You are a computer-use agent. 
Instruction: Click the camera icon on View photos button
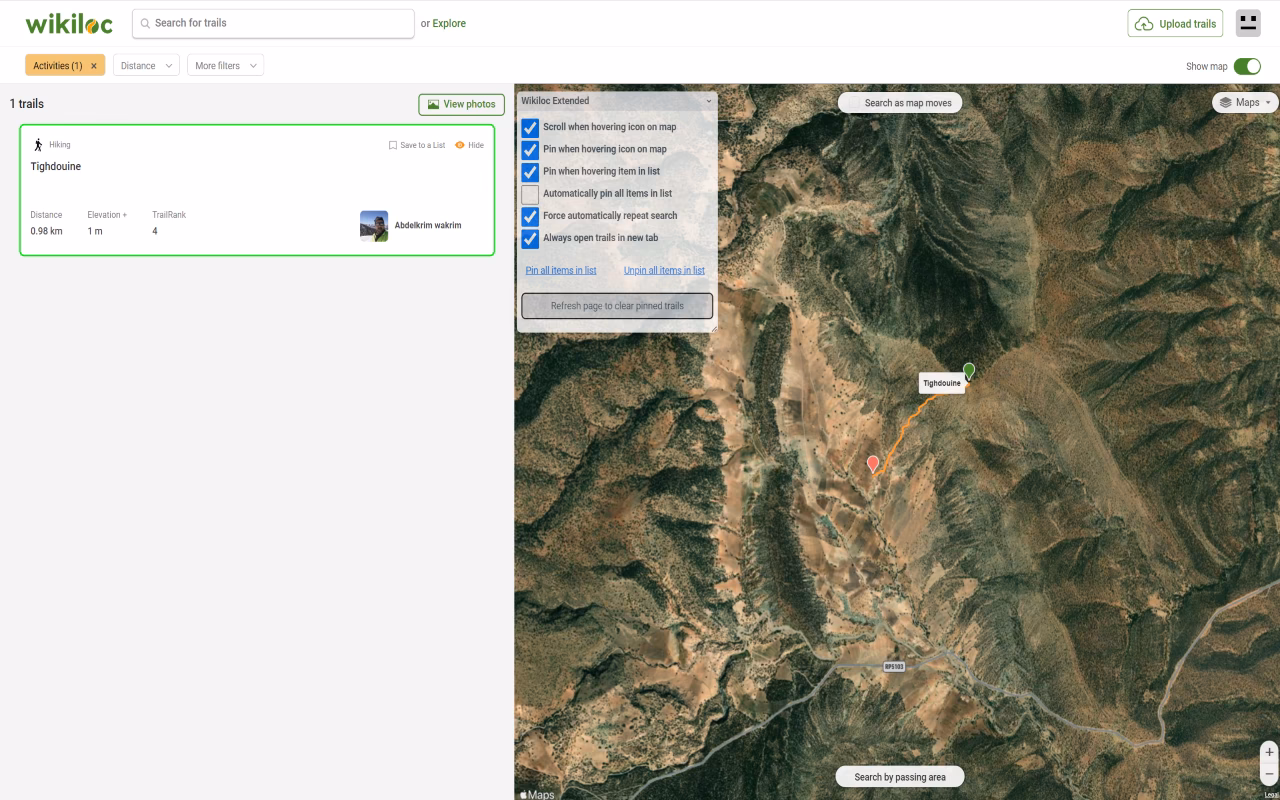pyautogui.click(x=433, y=104)
